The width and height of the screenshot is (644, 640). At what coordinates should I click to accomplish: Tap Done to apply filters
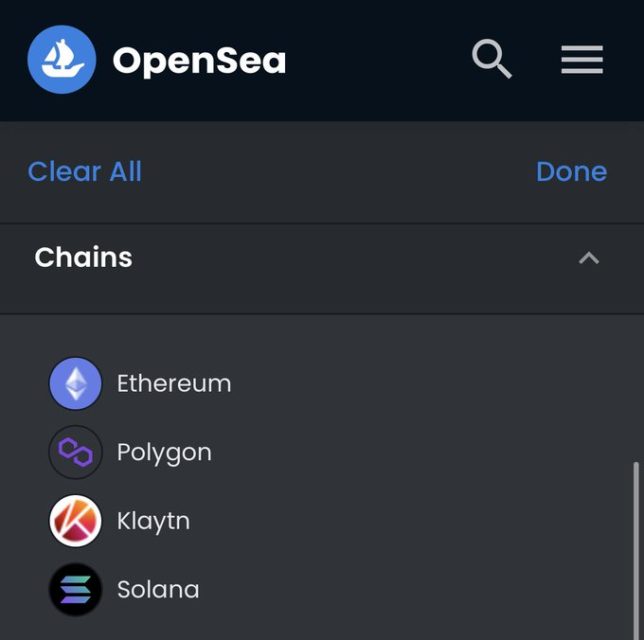pyautogui.click(x=571, y=171)
